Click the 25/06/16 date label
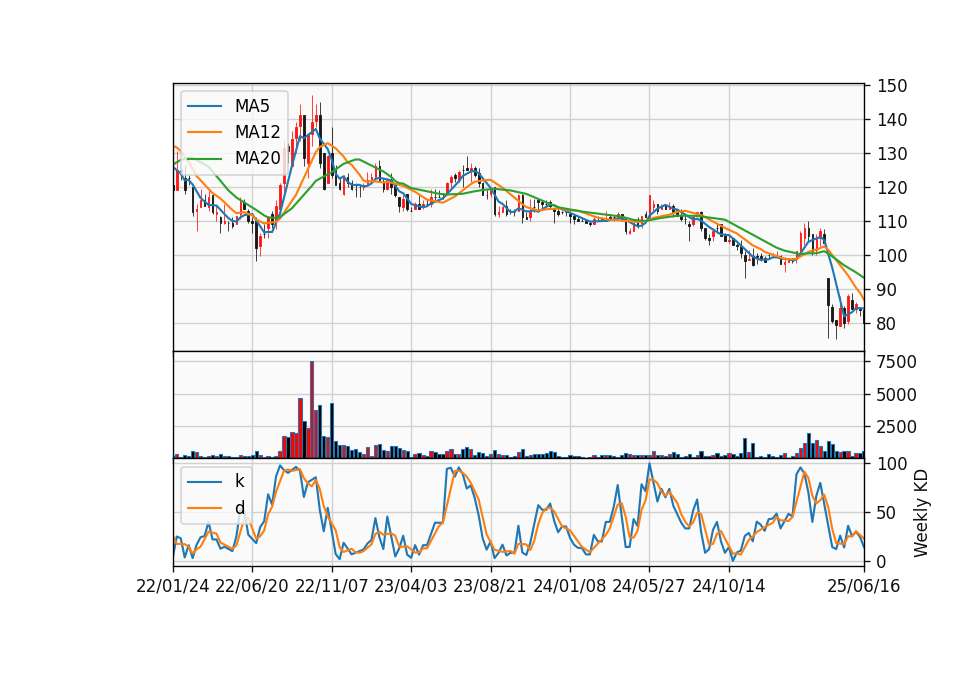The image size is (960, 690). 864,586
